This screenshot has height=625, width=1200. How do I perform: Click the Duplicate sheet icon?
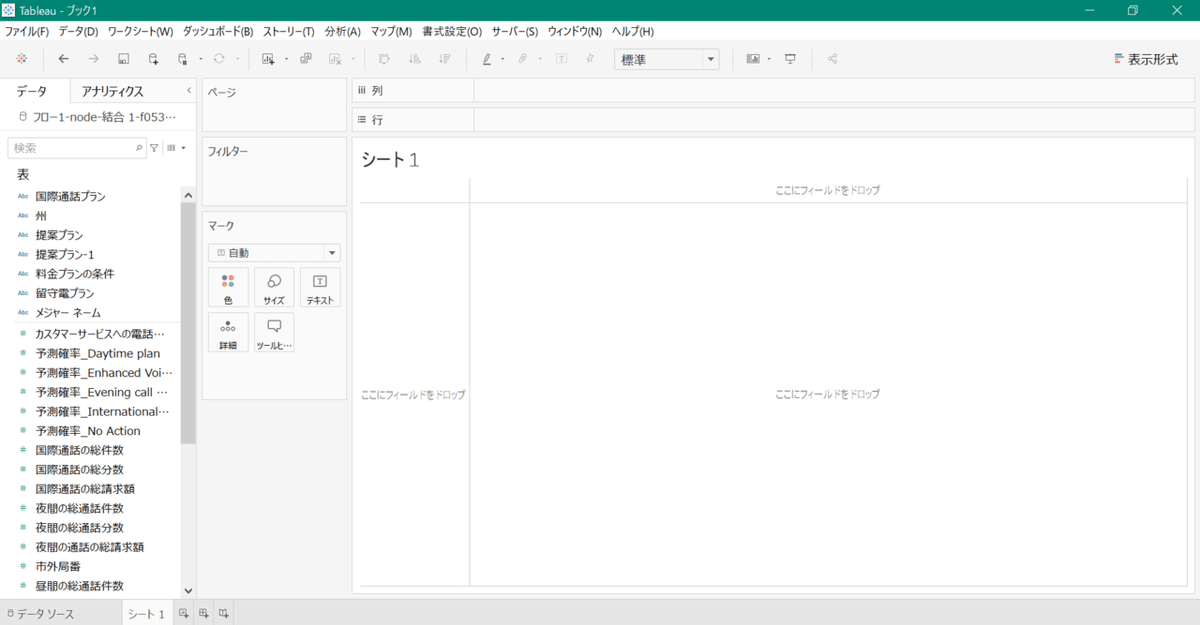(x=306, y=59)
